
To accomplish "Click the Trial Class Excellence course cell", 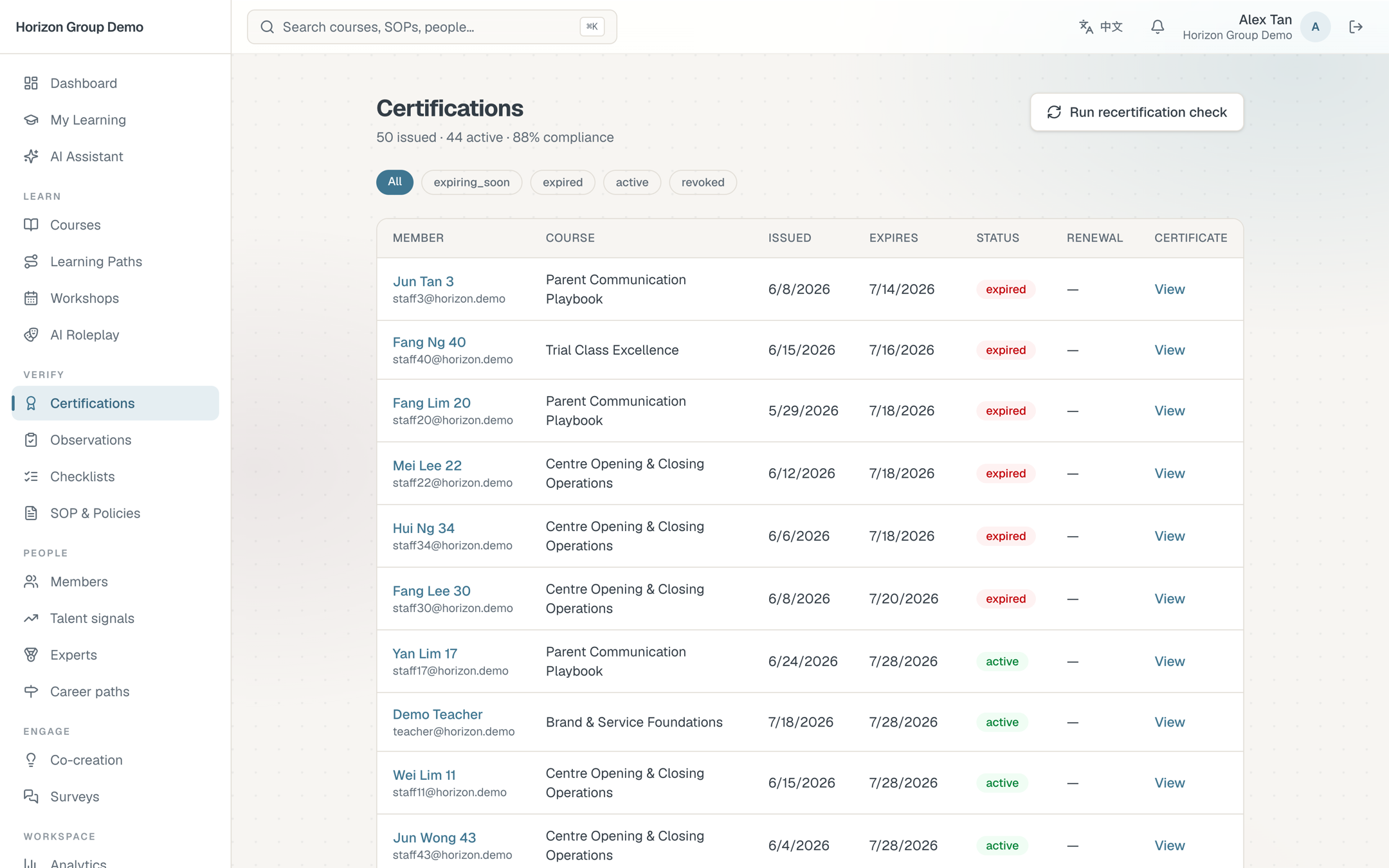I will (612, 350).
